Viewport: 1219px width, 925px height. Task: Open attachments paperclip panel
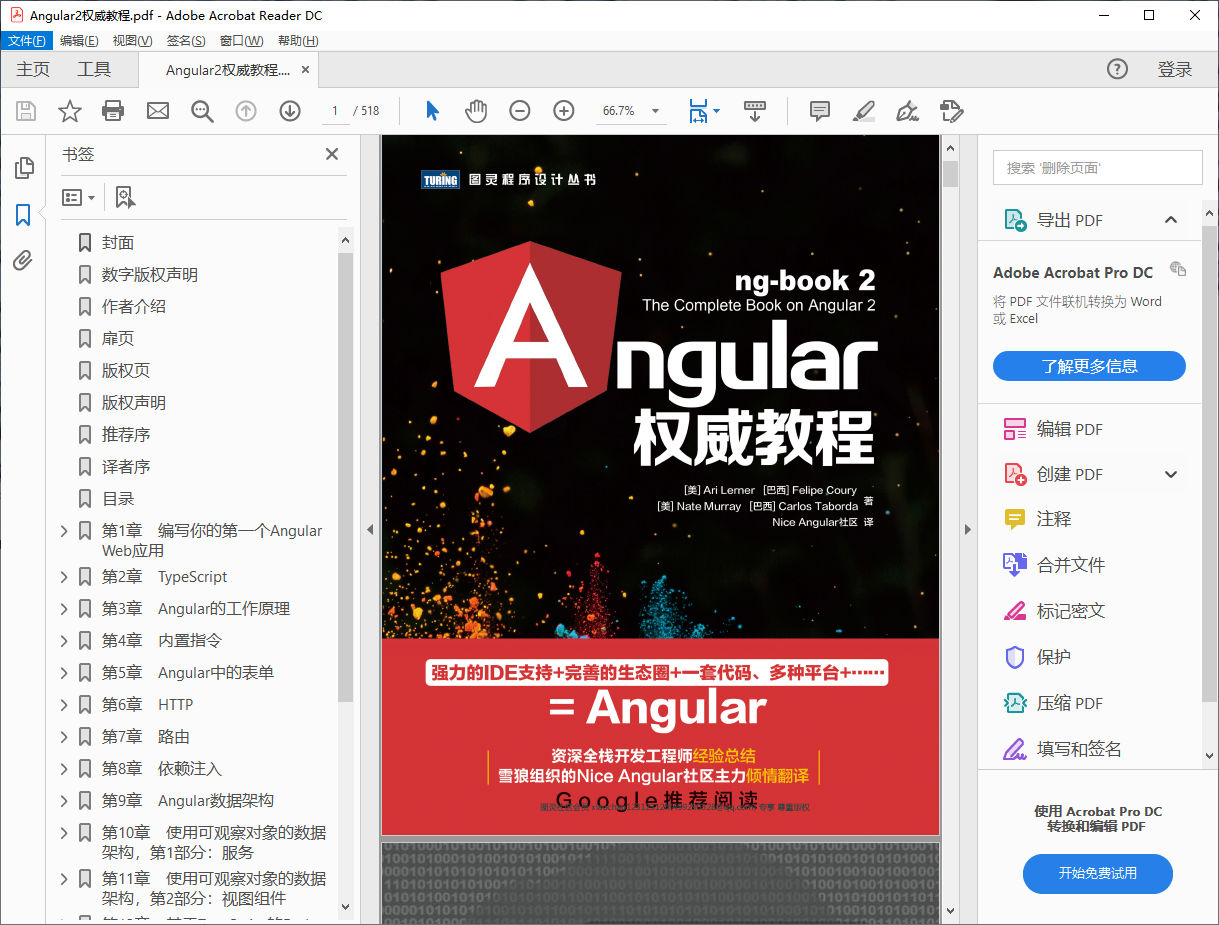(24, 261)
